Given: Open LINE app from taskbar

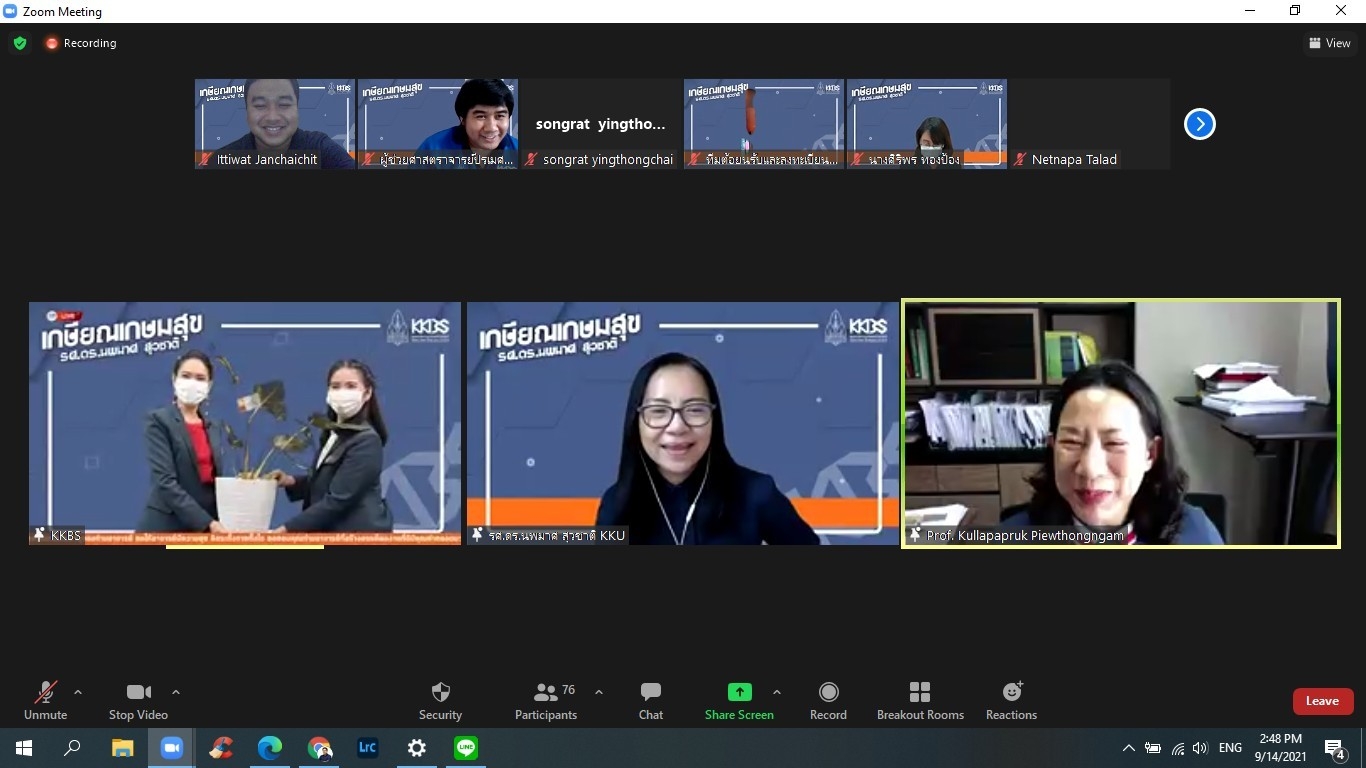Looking at the screenshot, I should coord(466,748).
